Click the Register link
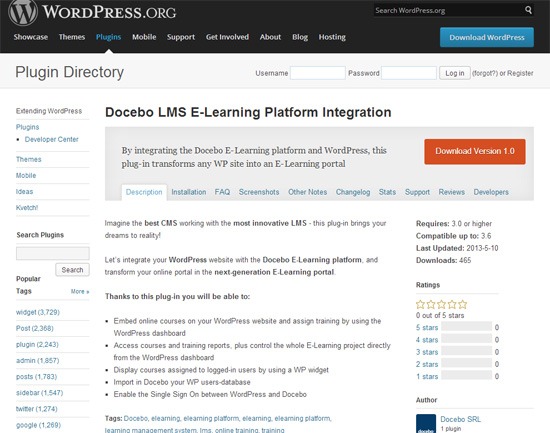550x433 pixels. pyautogui.click(x=520, y=73)
